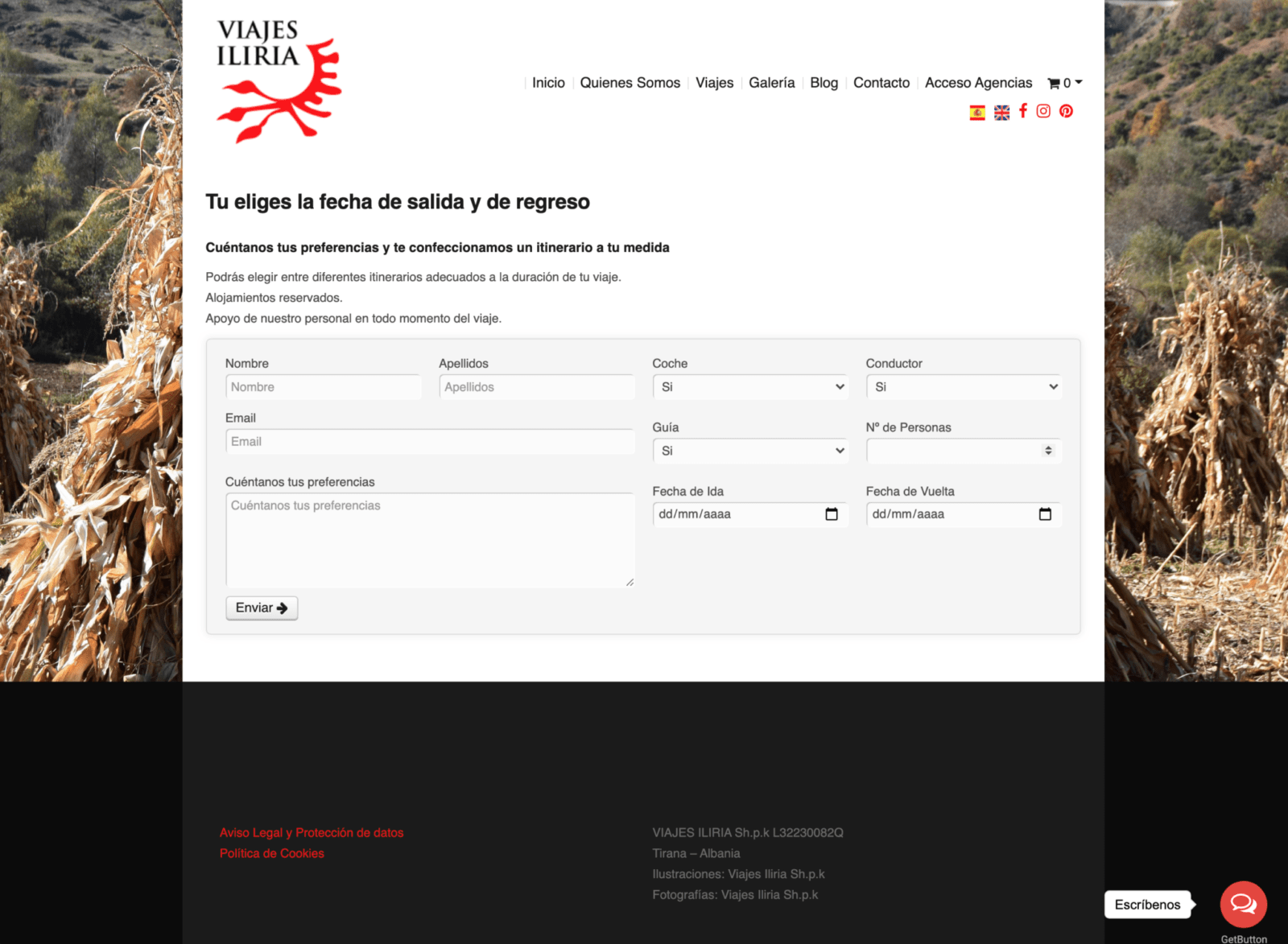Open calendar picker for Fecha de Vuelta

pos(1045,514)
